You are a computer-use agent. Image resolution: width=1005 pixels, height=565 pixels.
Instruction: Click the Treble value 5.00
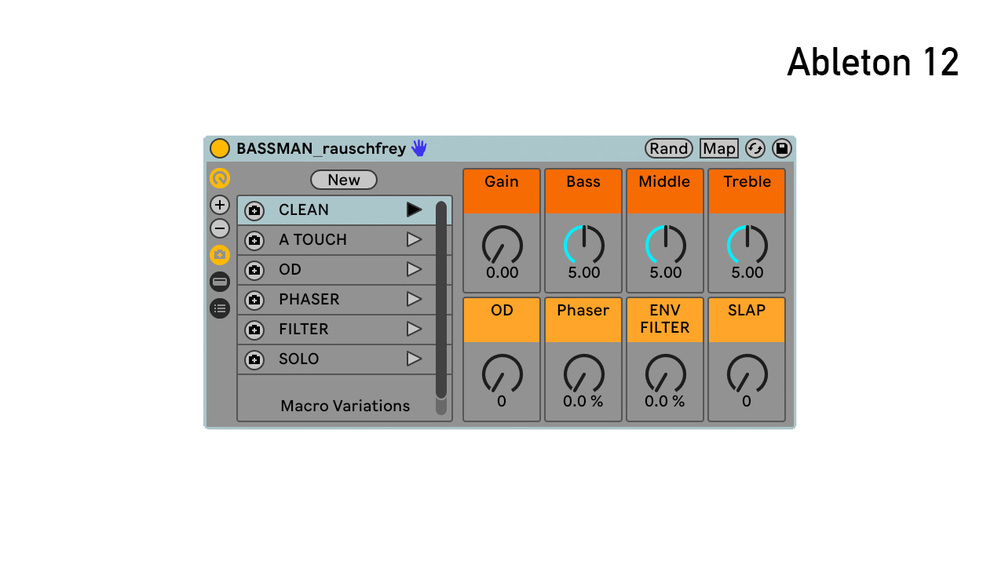pyautogui.click(x=747, y=273)
